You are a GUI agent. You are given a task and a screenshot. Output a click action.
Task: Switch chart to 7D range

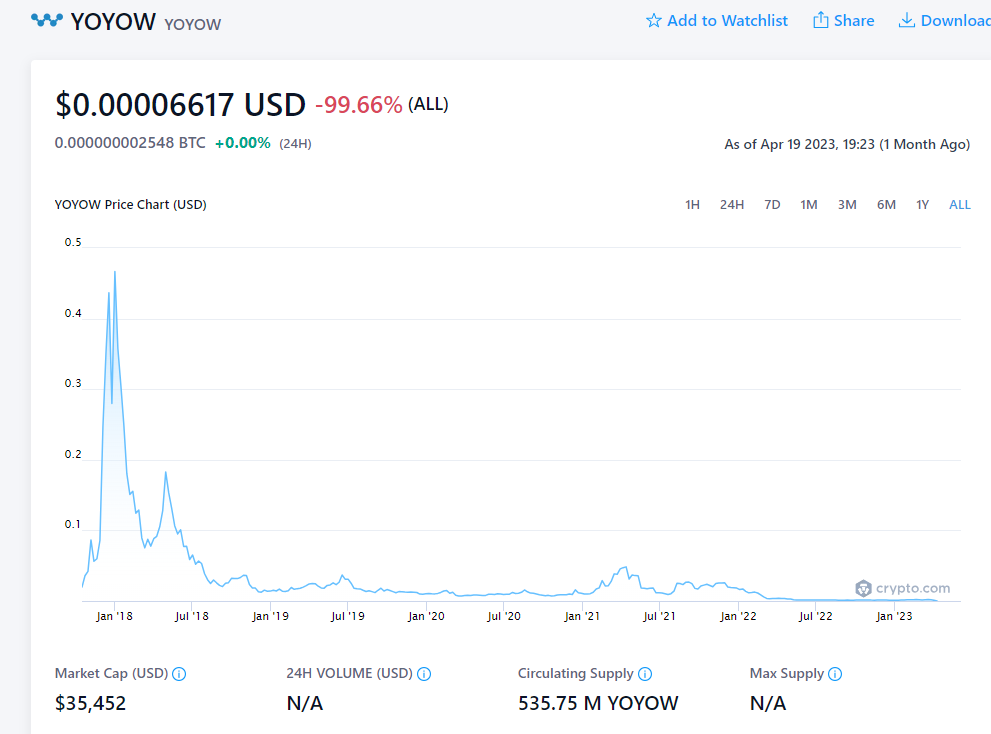click(772, 205)
